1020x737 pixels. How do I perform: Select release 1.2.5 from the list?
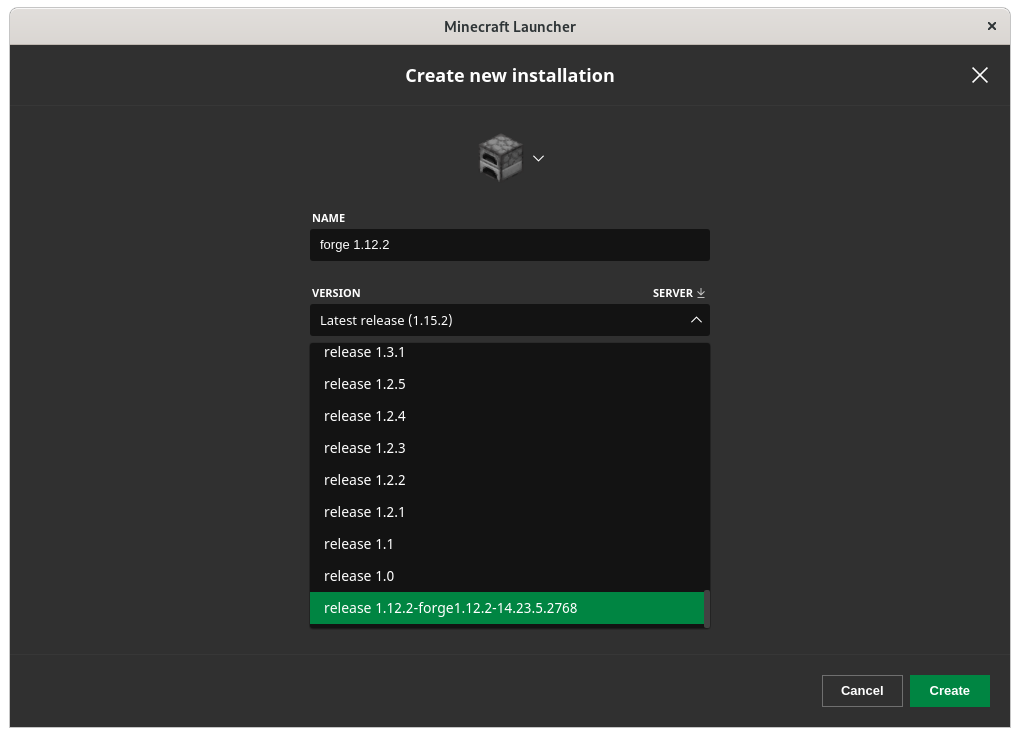(507, 384)
